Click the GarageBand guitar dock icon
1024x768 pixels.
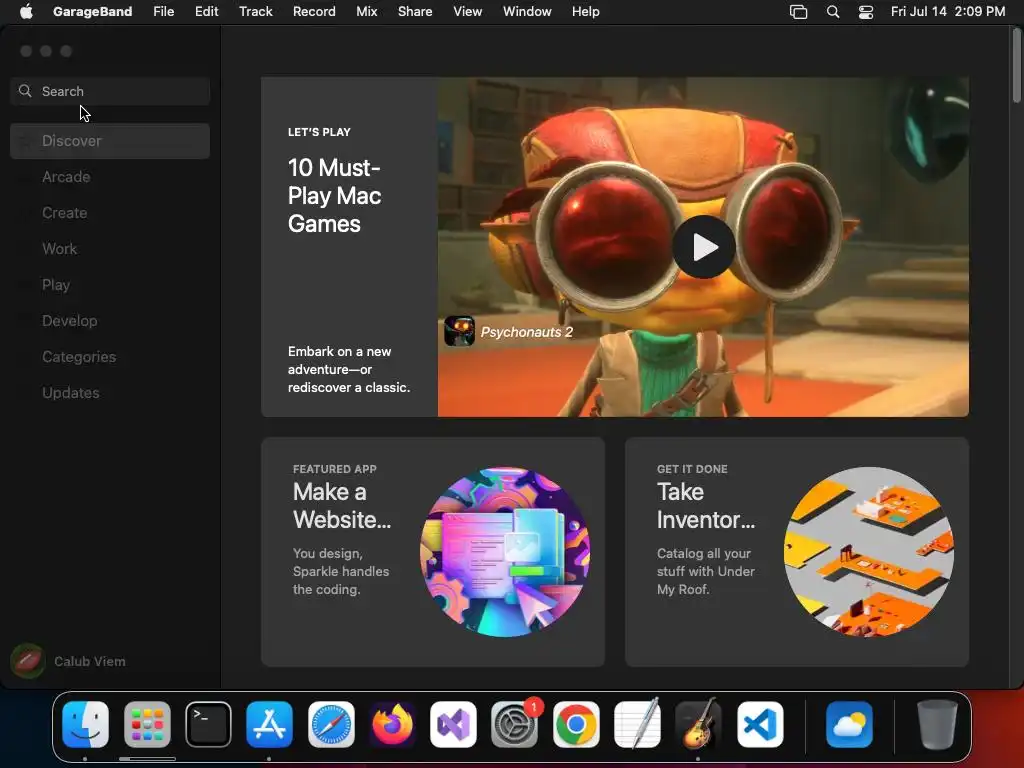(x=699, y=724)
